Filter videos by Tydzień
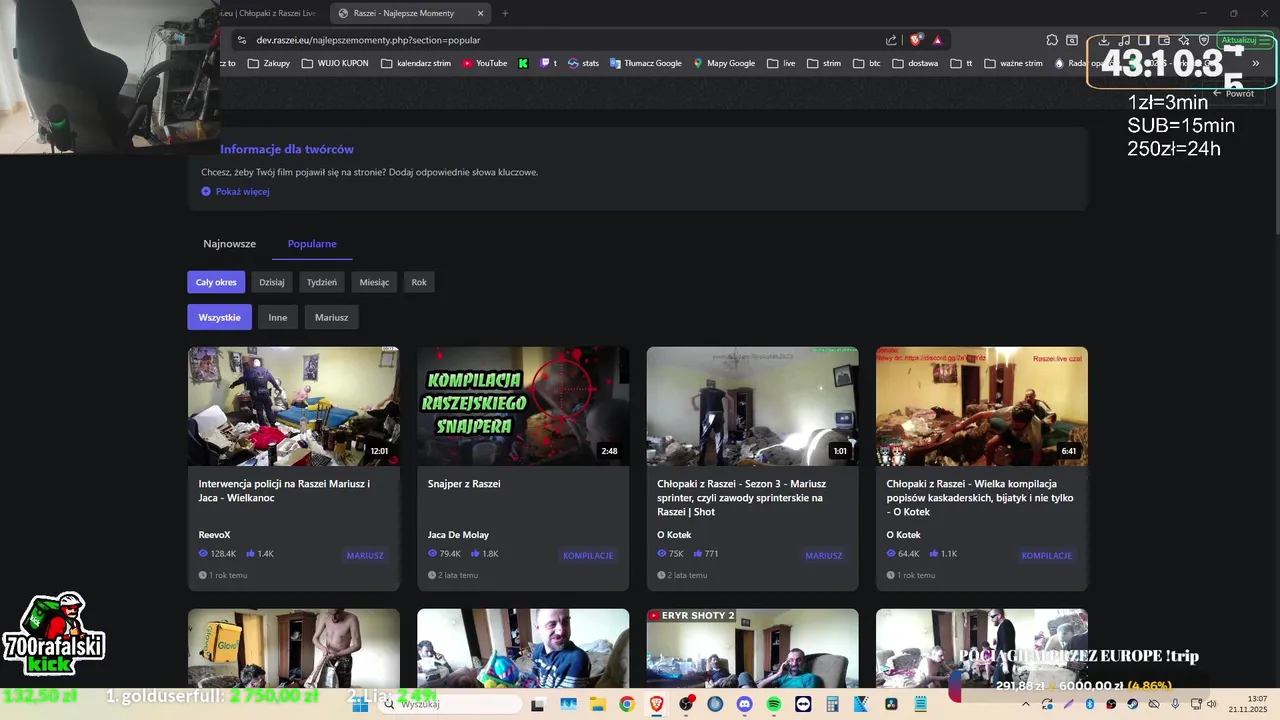Viewport: 1280px width, 720px height. [x=322, y=282]
